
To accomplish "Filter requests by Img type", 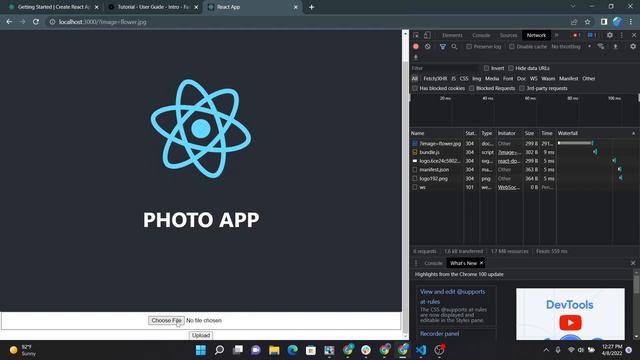I will pyautogui.click(x=476, y=78).
